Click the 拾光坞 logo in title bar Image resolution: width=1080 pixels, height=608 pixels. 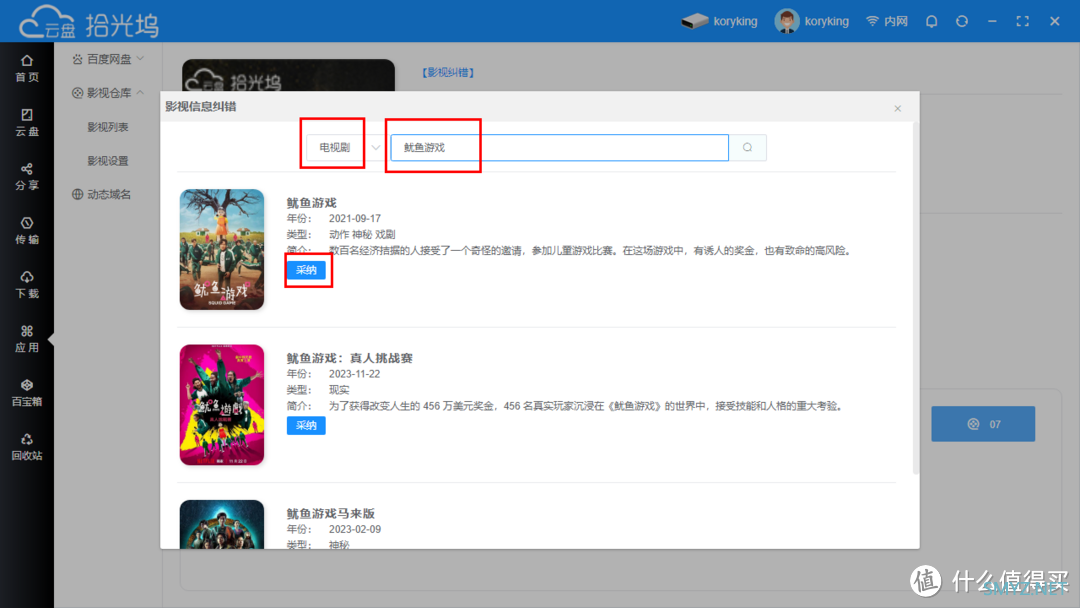click(90, 22)
